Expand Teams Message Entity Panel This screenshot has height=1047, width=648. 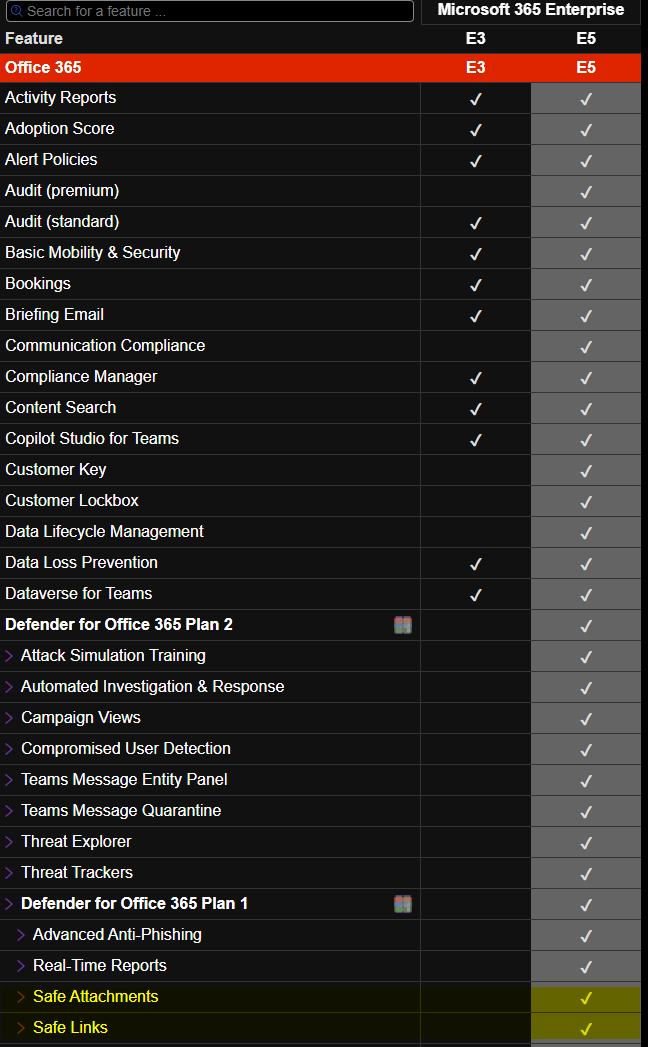(x=9, y=780)
